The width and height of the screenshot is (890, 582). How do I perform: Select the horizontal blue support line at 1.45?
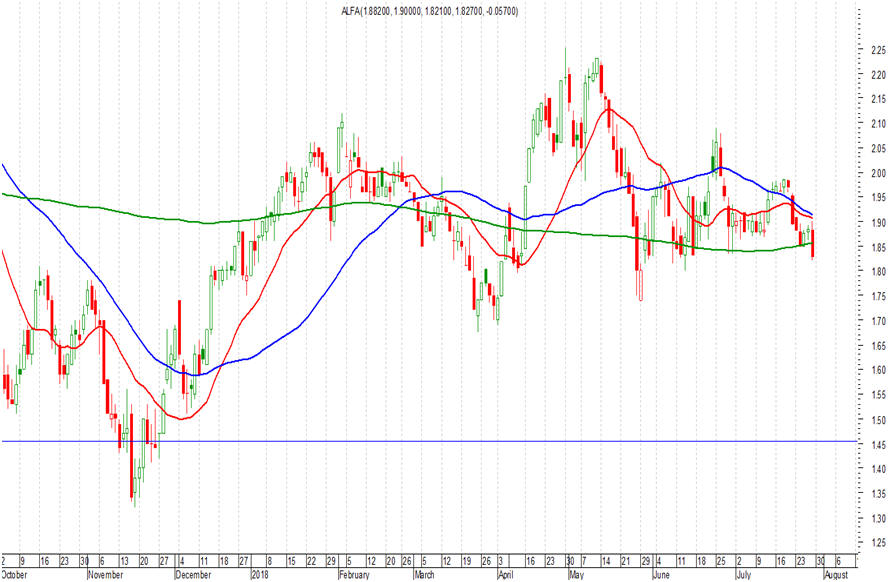(429, 441)
